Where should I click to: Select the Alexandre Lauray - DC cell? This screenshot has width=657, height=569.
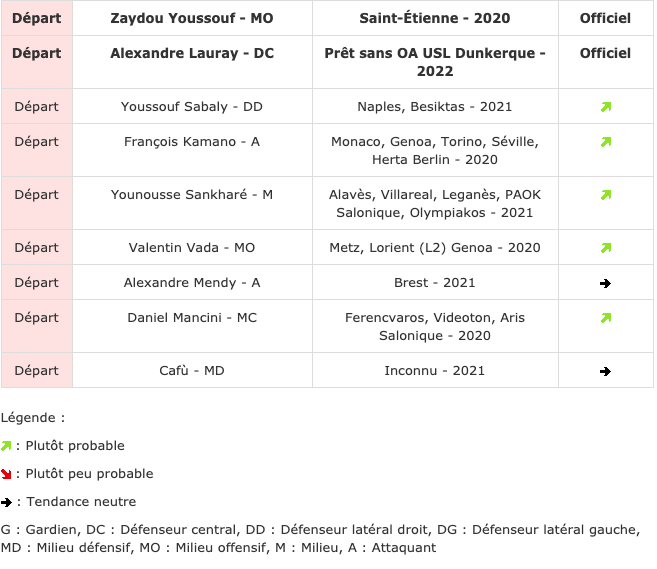pyautogui.click(x=192, y=62)
